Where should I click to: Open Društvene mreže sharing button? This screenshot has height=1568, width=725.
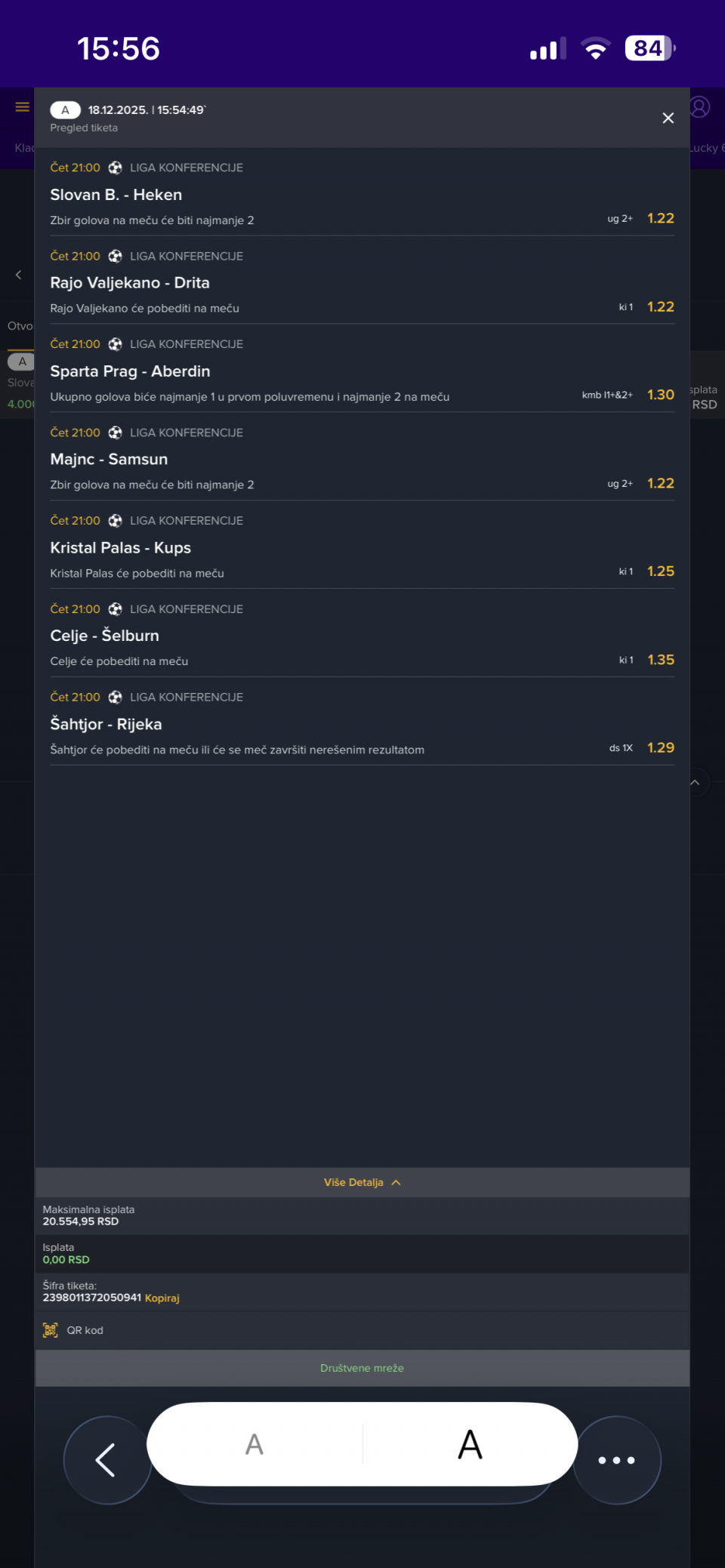pyautogui.click(x=362, y=1368)
